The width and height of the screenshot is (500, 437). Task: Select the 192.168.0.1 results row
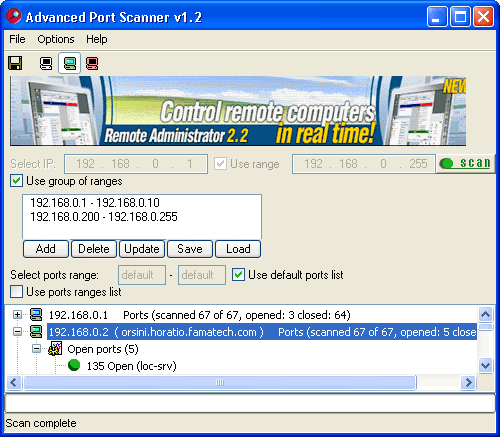199,315
